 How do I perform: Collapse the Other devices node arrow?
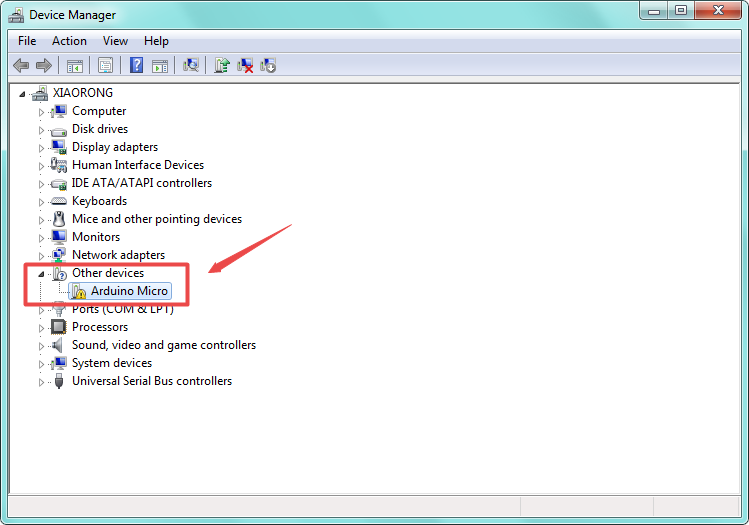click(41, 274)
